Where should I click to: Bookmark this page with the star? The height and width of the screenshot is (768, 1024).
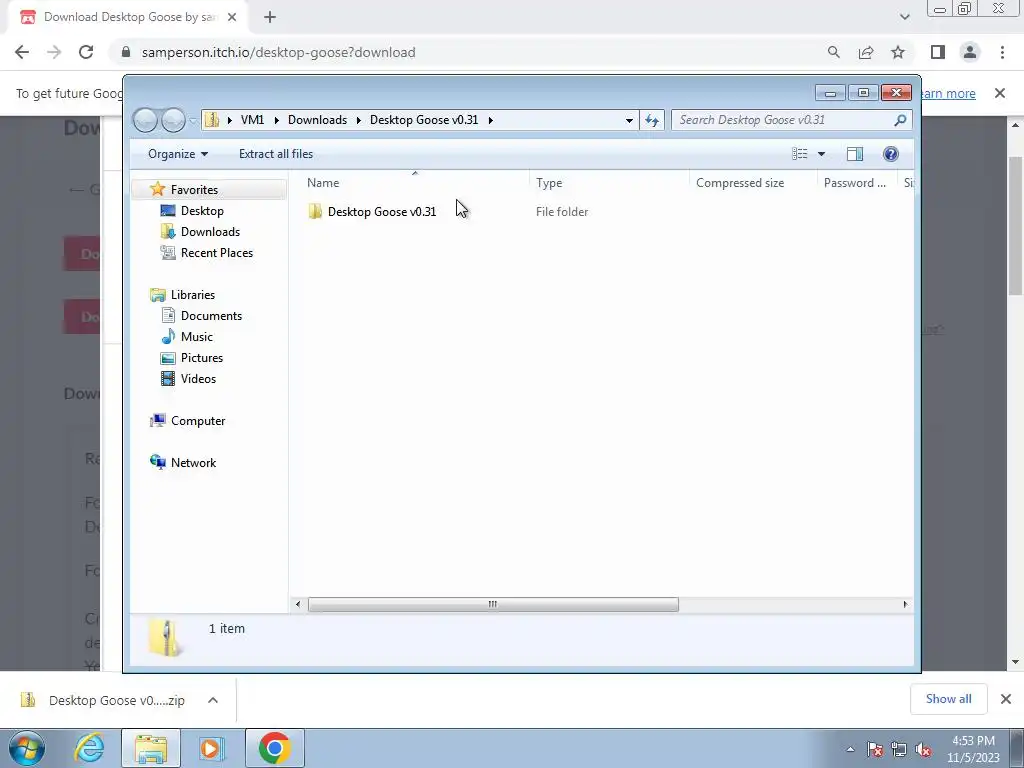coord(898,52)
